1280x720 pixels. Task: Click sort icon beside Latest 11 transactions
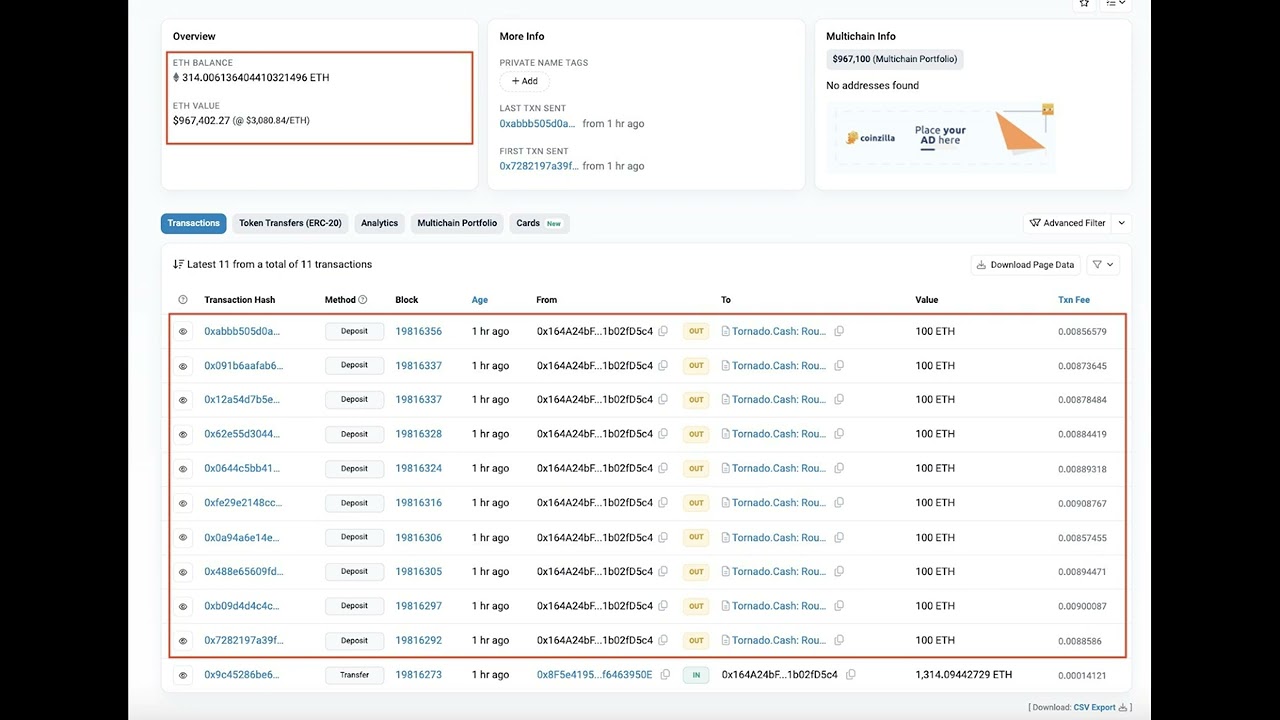178,264
